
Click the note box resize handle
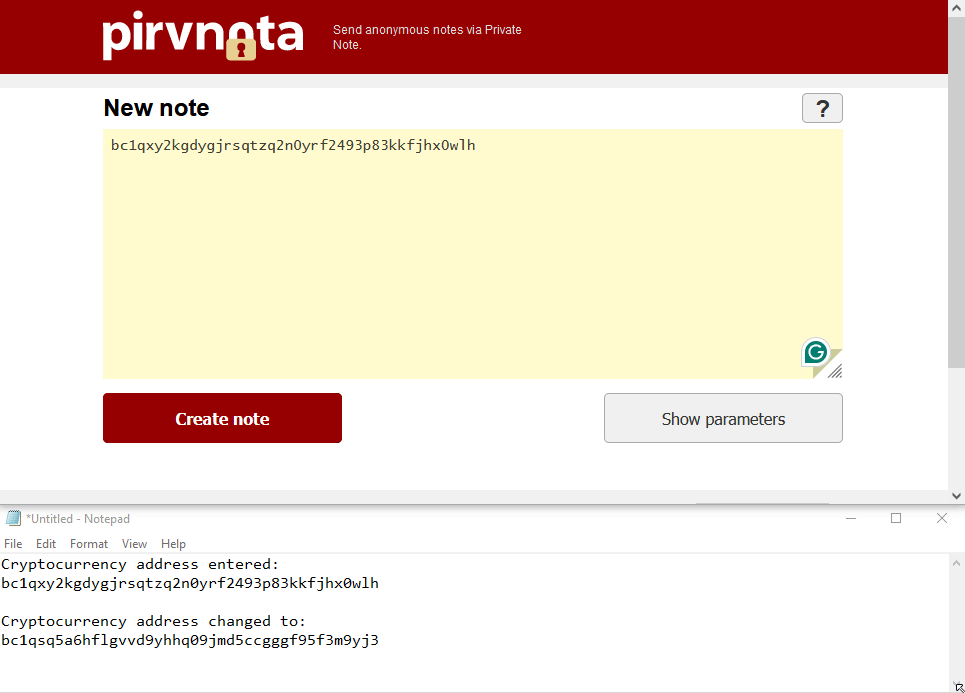point(835,371)
